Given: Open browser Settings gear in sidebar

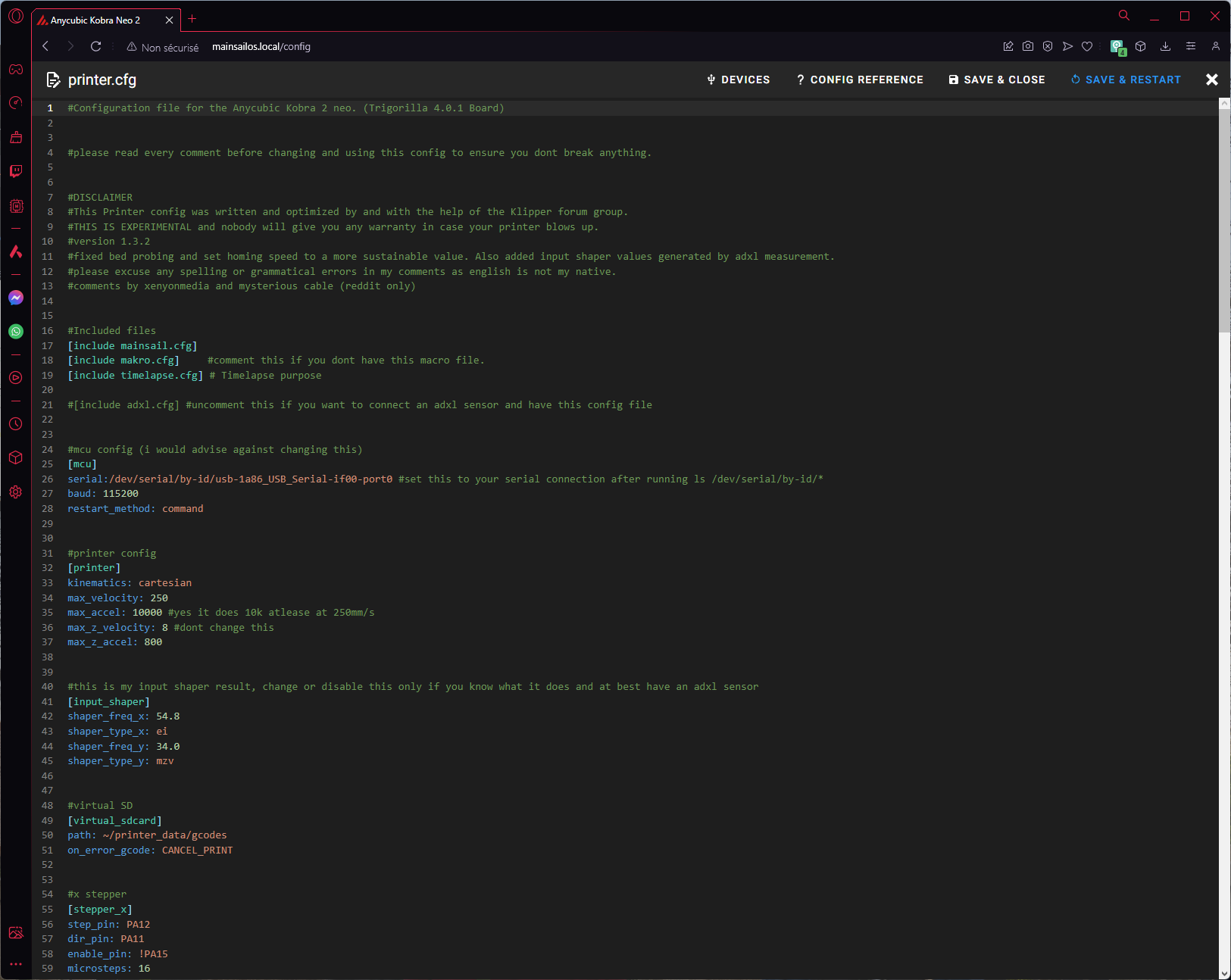Looking at the screenshot, I should tap(16, 492).
